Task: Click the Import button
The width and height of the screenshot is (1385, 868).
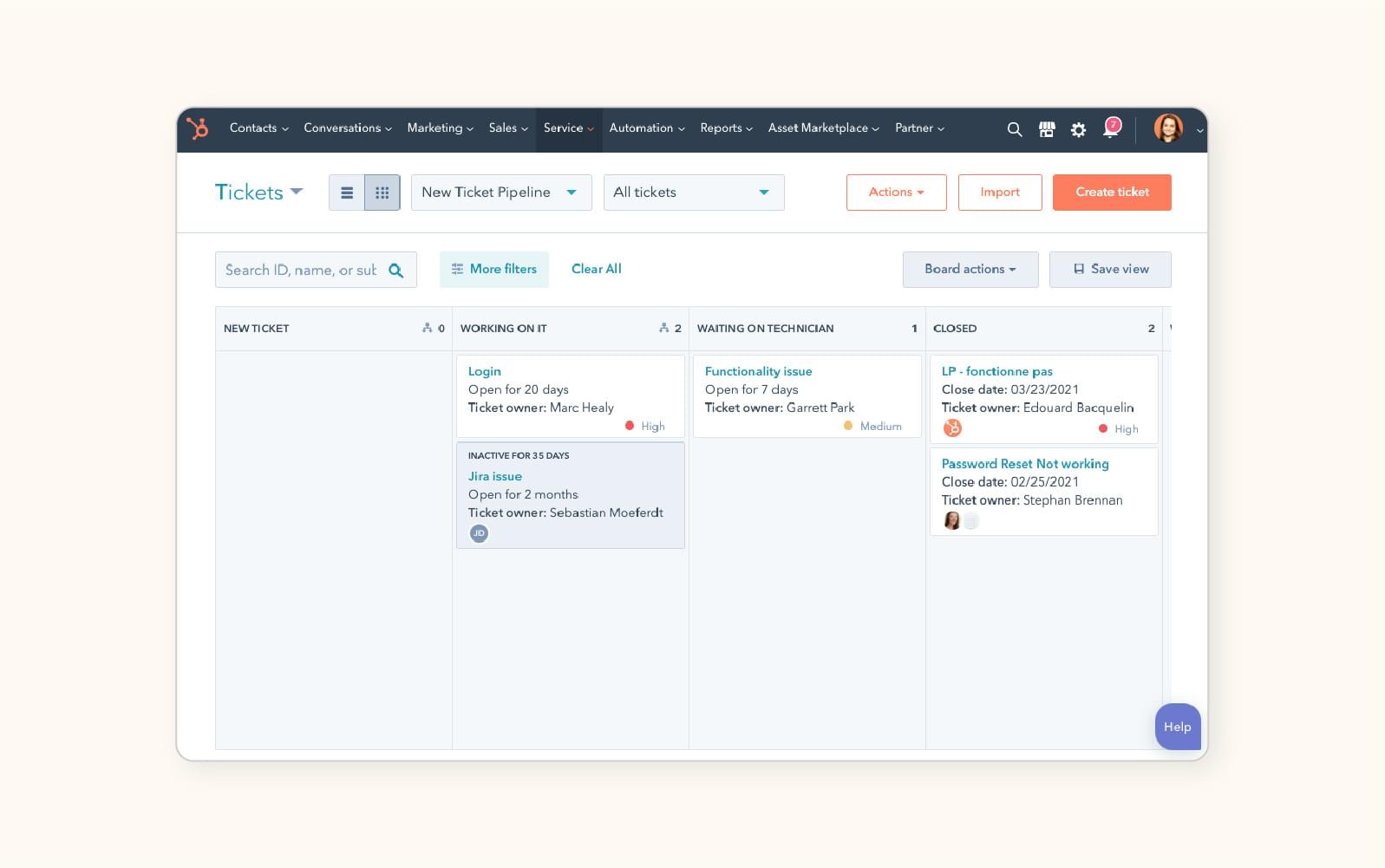Action: (1000, 193)
